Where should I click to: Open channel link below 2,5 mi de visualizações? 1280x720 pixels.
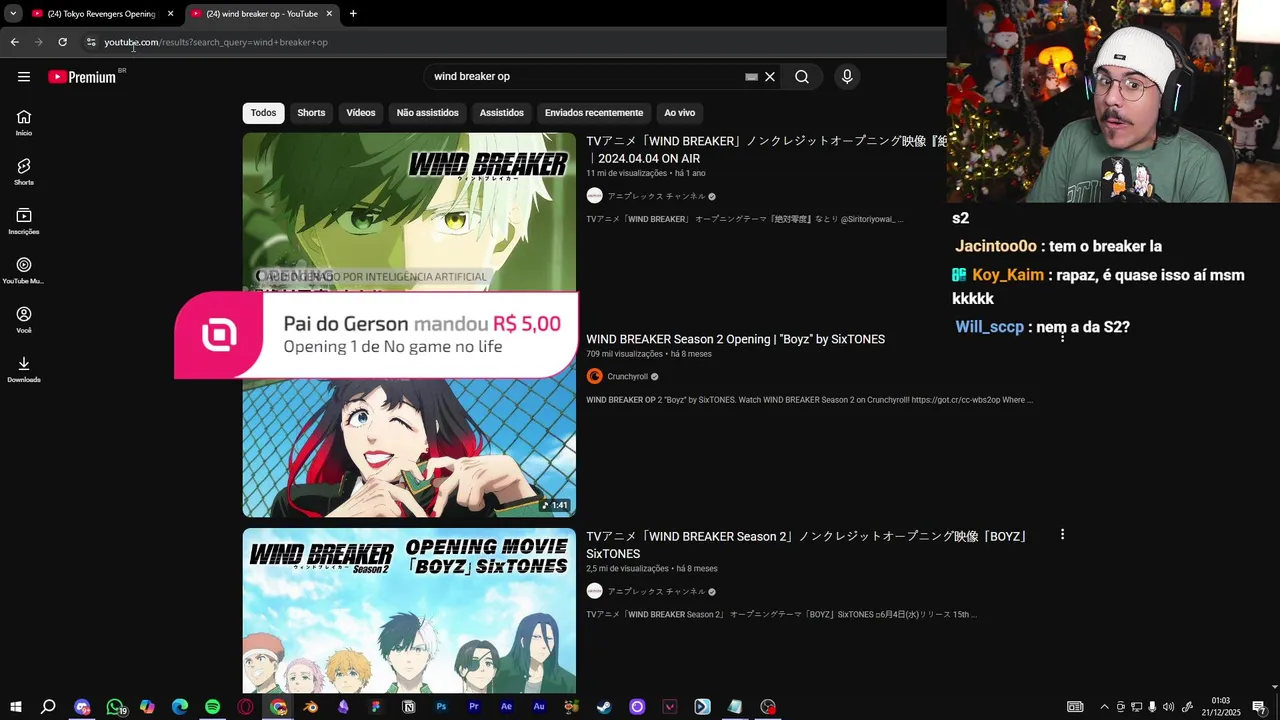pos(656,592)
